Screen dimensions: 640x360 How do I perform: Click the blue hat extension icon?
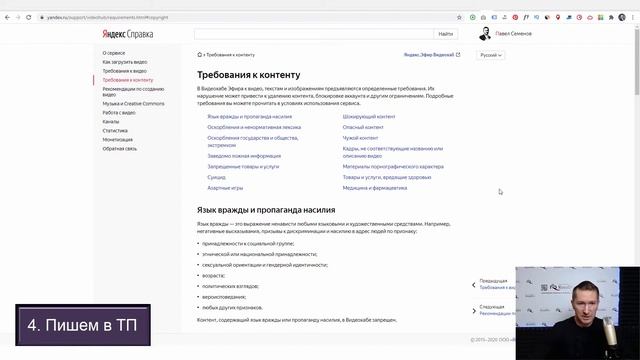(569, 18)
